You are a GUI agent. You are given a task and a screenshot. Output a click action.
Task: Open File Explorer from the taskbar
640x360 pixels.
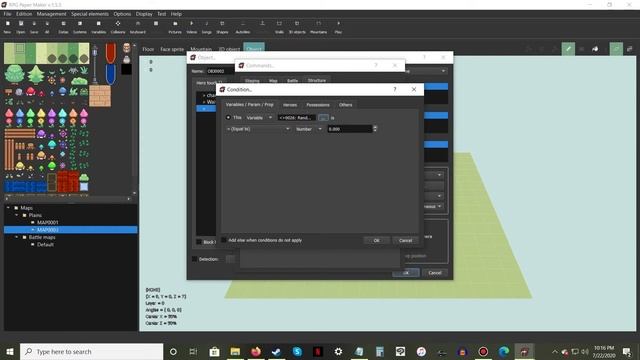coord(235,351)
